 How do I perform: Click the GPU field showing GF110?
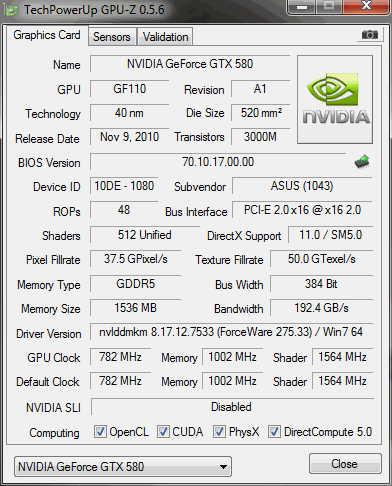point(130,89)
